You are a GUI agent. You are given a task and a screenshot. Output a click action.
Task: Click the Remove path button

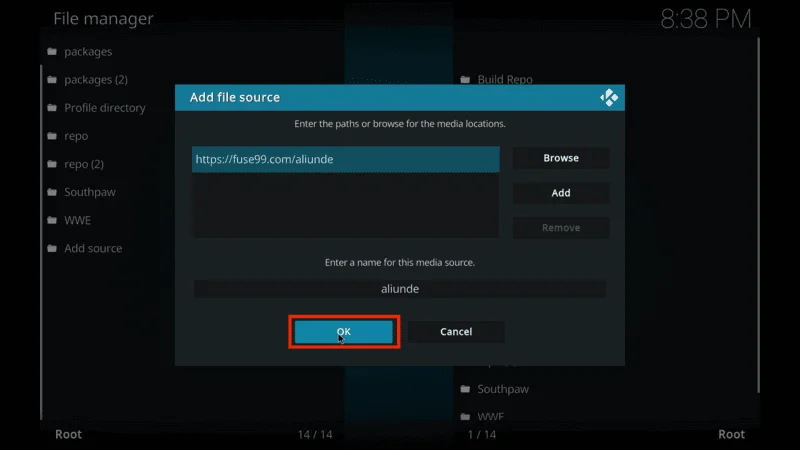click(x=561, y=228)
